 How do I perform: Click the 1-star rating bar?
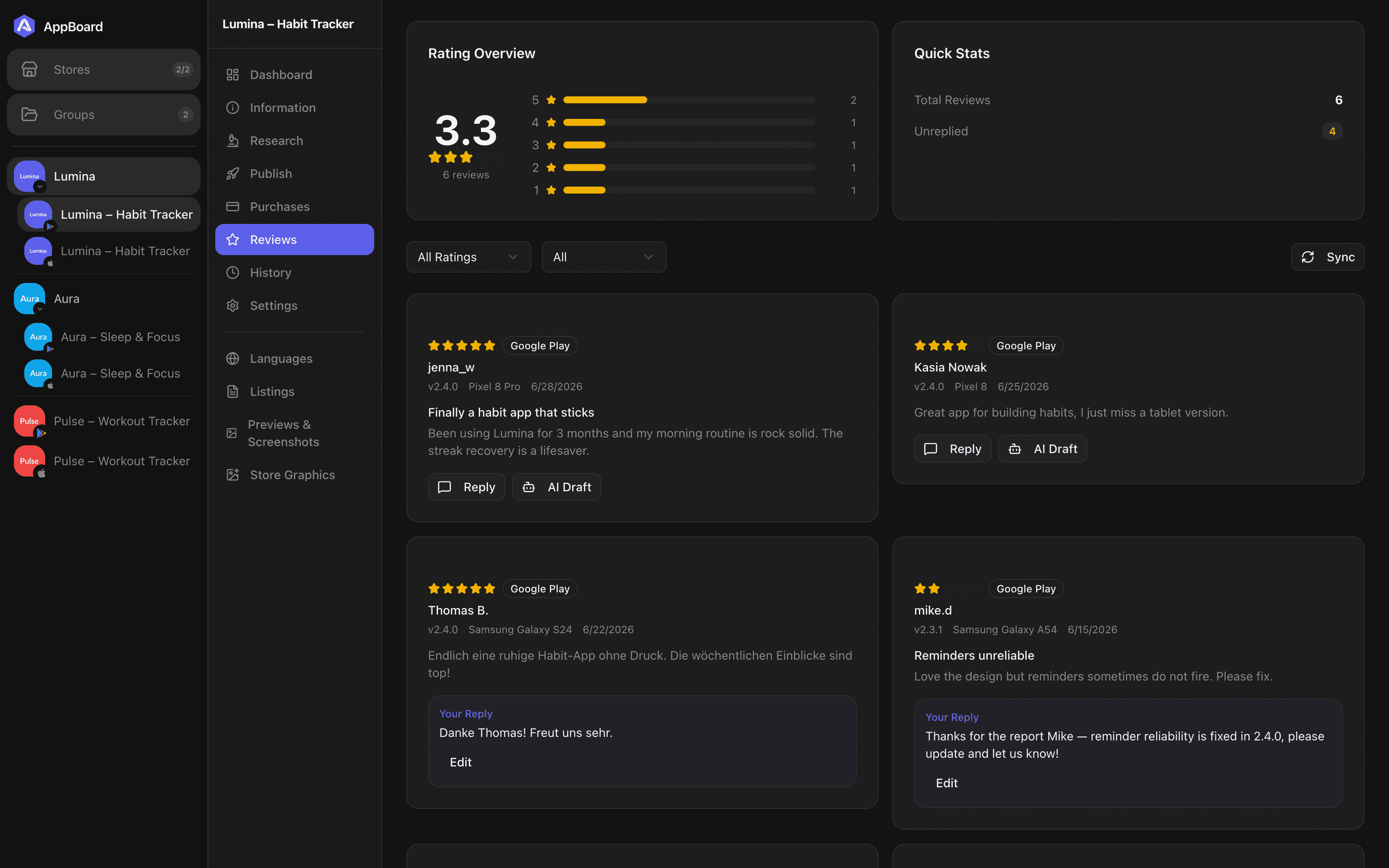click(689, 190)
